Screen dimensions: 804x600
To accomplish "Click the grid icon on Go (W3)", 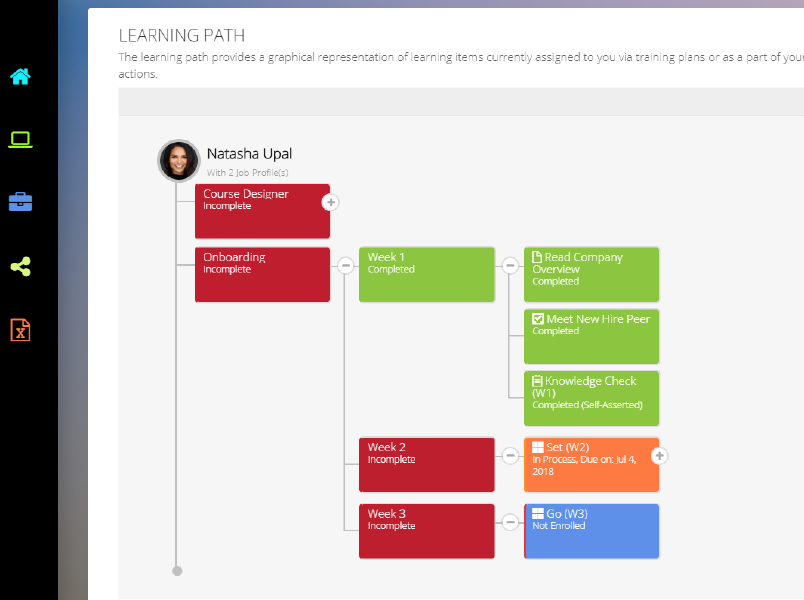I will coord(538,514).
